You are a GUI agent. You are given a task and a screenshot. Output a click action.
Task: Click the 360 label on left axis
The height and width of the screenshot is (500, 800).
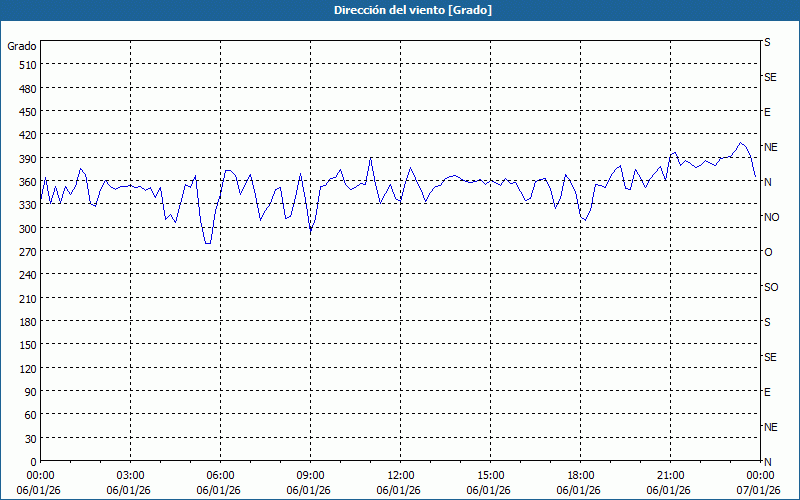point(25,182)
